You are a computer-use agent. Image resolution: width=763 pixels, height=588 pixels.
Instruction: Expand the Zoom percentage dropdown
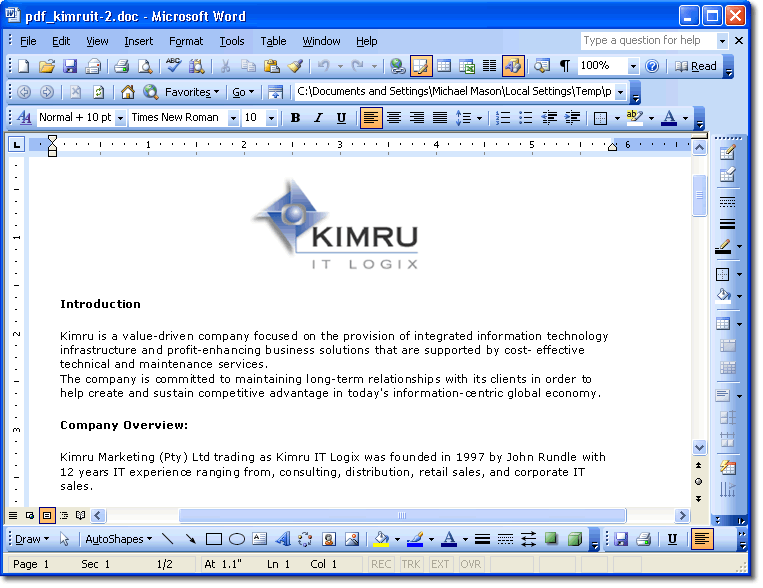[633, 66]
